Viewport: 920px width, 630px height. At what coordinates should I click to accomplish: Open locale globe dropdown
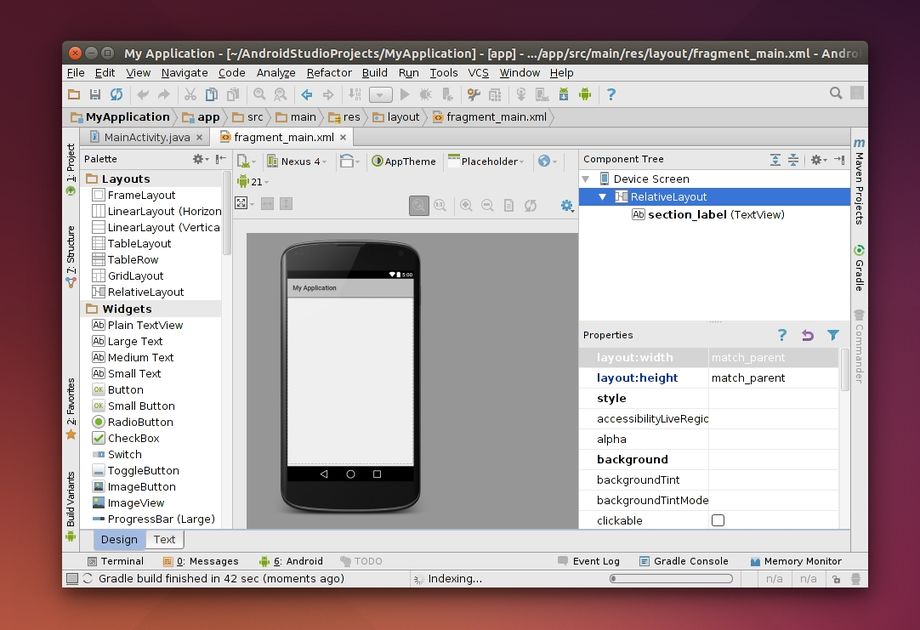click(x=547, y=161)
